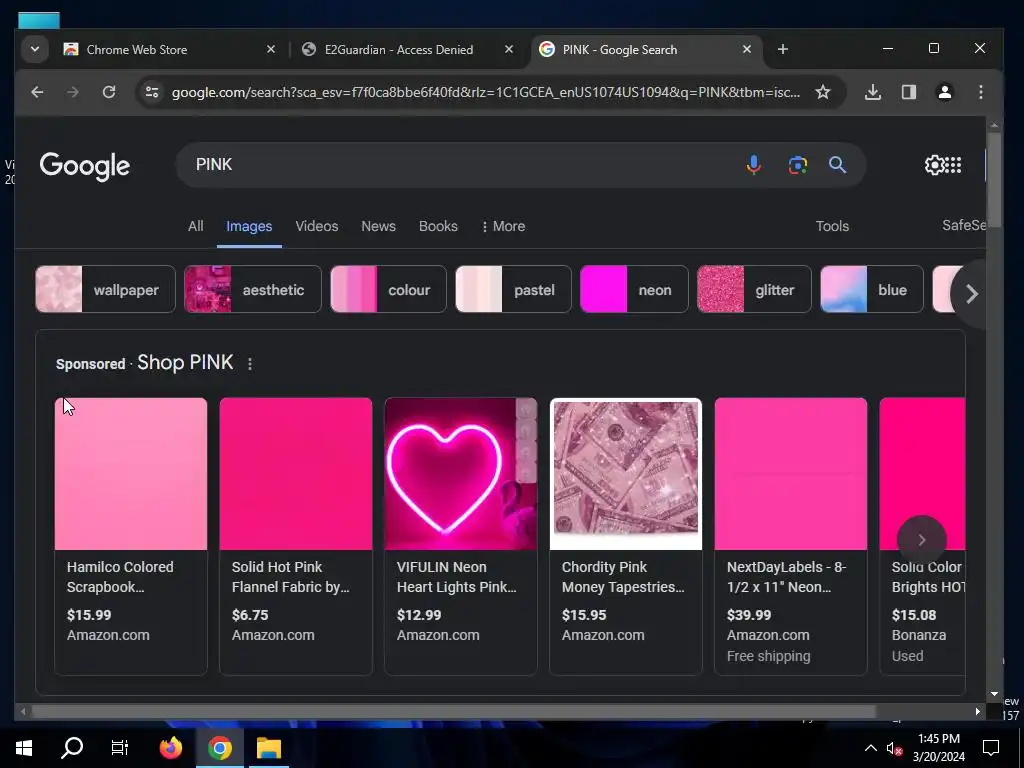Open Chrome downloads icon
The image size is (1024, 768).
point(872,92)
